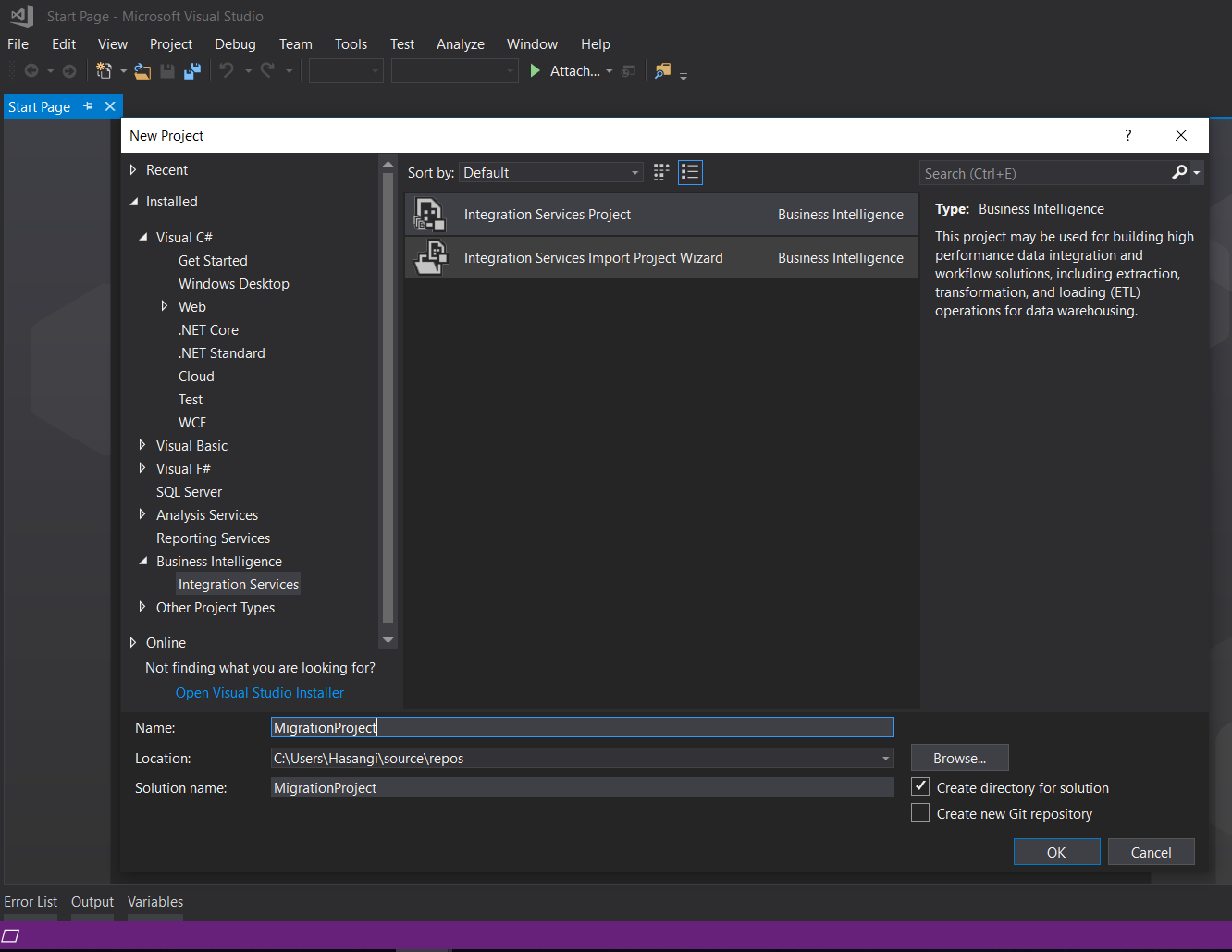Open the Edit menu

(x=64, y=44)
